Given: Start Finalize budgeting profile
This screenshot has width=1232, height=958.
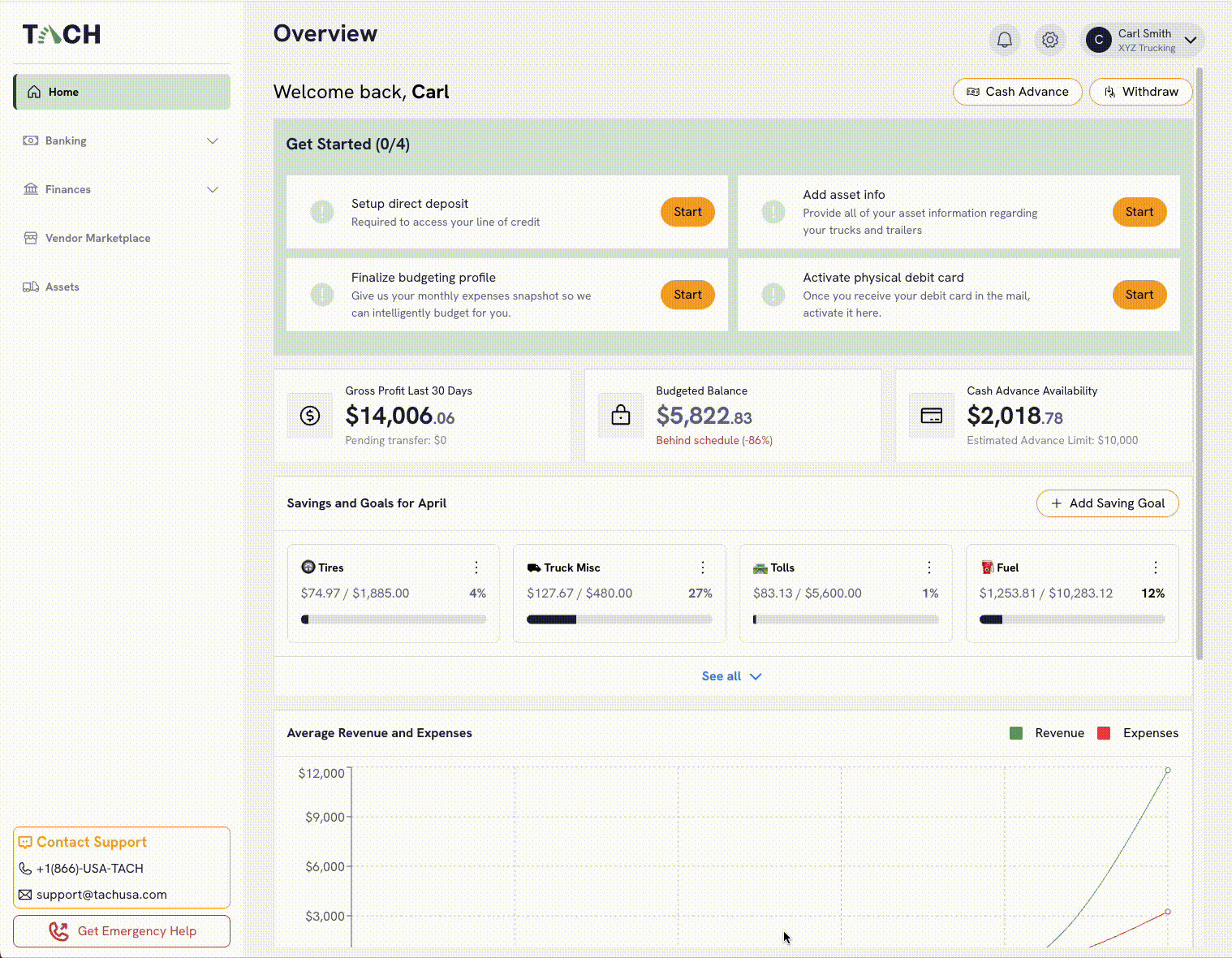Looking at the screenshot, I should [687, 295].
